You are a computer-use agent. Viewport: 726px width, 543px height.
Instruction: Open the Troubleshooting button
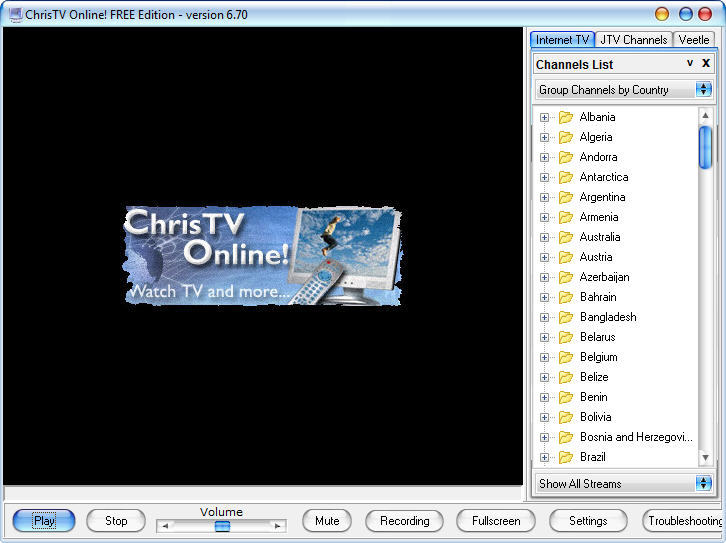pyautogui.click(x=684, y=521)
